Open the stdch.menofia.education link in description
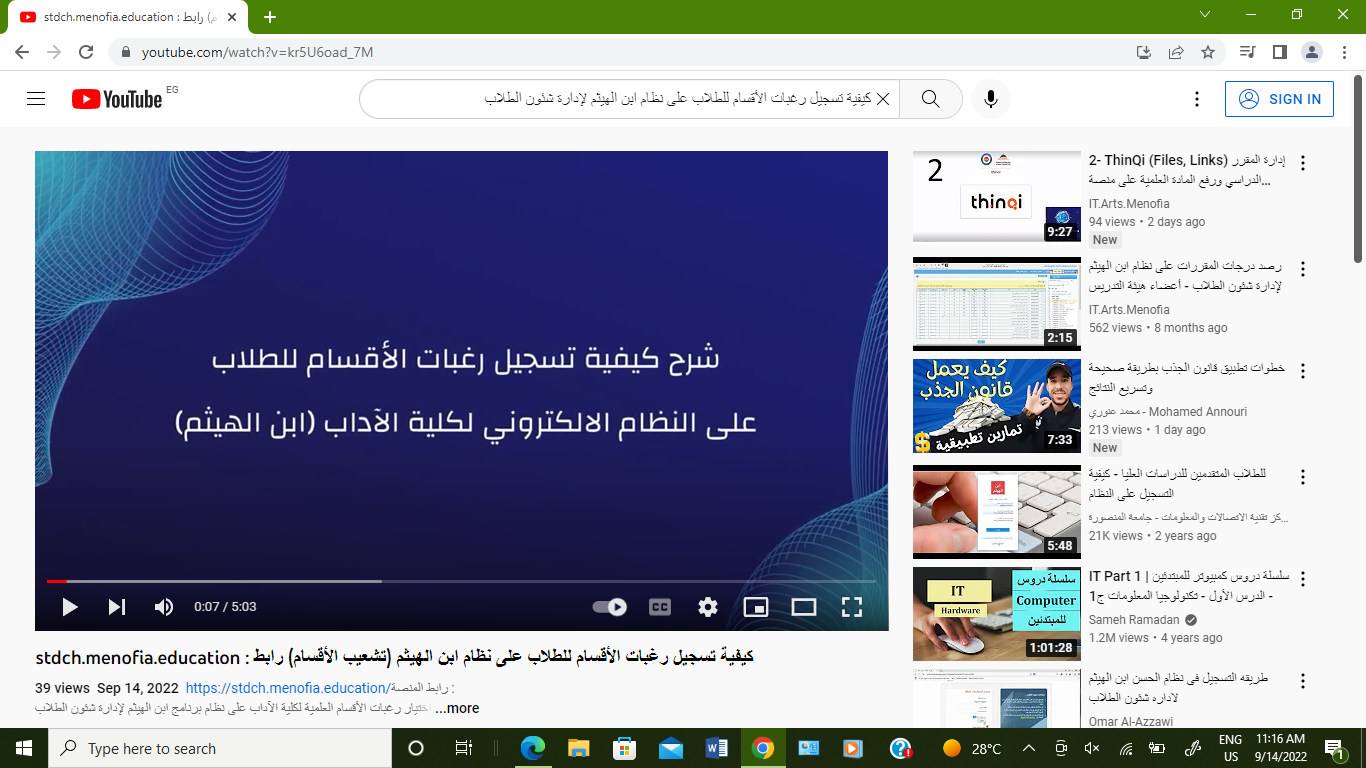This screenshot has width=1366, height=768. (281, 688)
